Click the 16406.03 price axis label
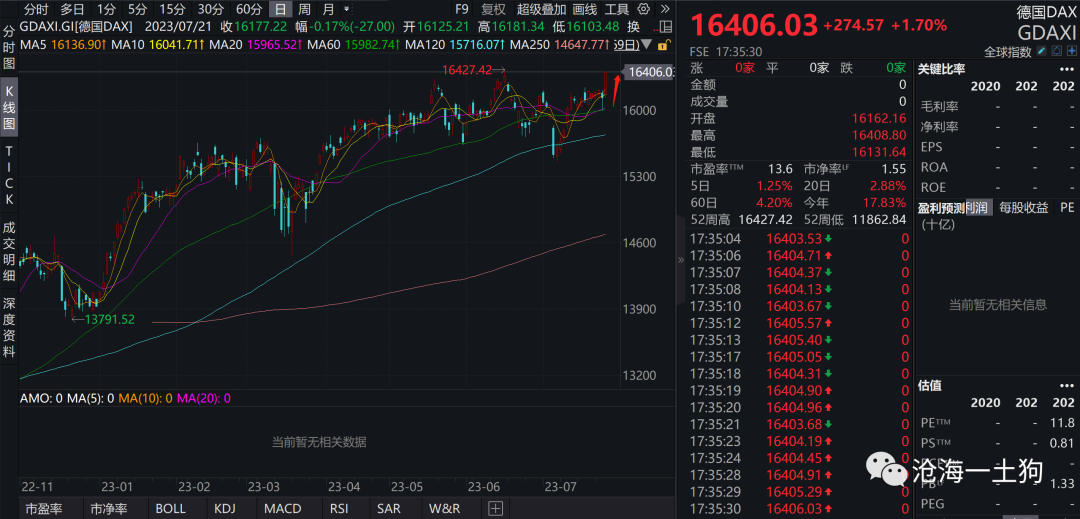Screen dimensions: 1080x519 tap(648, 72)
